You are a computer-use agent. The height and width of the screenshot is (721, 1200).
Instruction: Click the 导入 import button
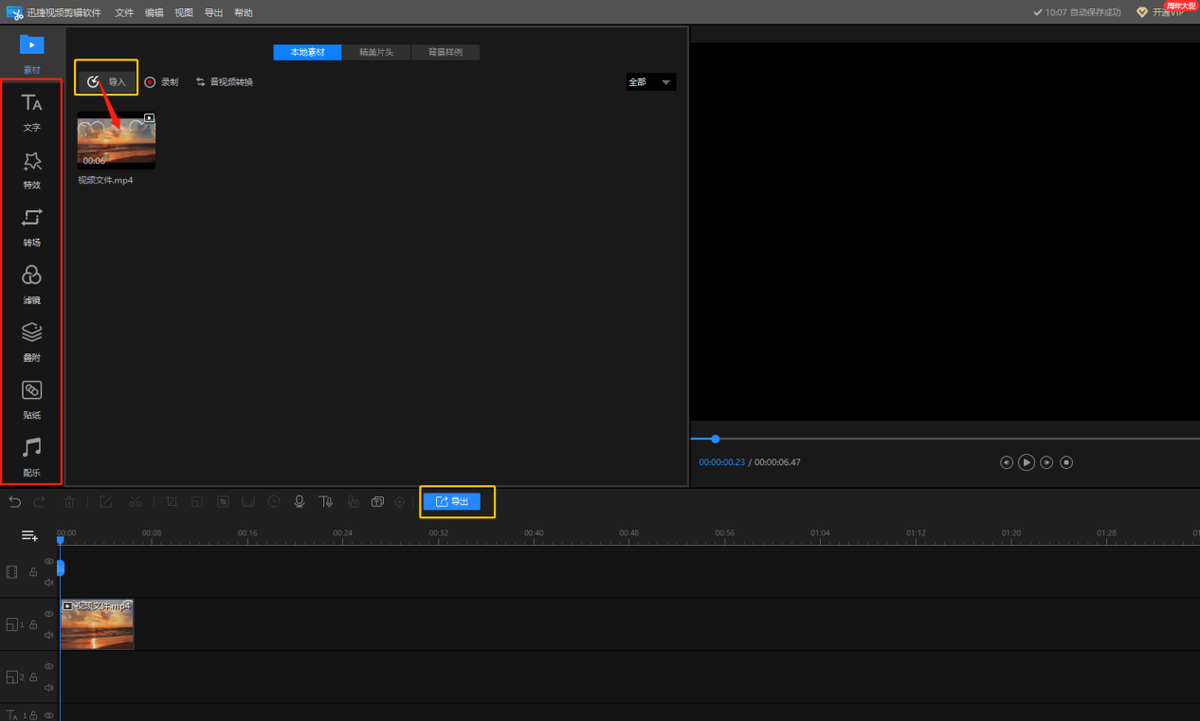click(x=106, y=82)
